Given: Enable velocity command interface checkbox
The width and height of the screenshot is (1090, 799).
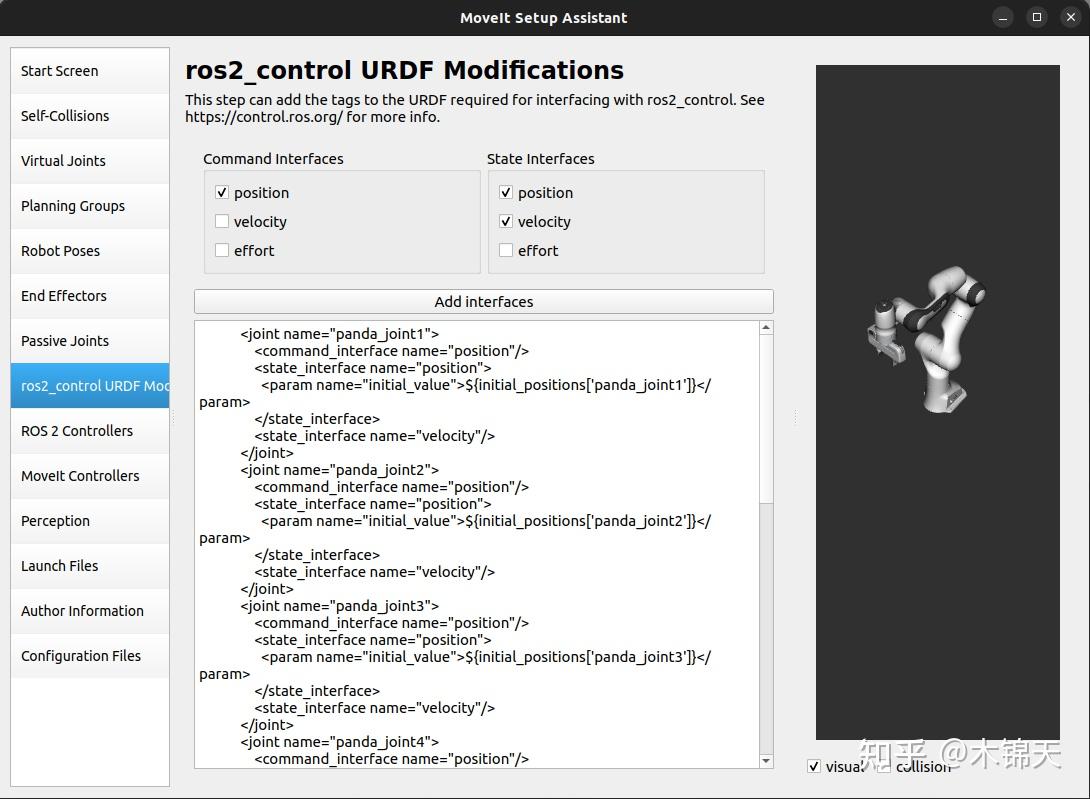Looking at the screenshot, I should (221, 221).
